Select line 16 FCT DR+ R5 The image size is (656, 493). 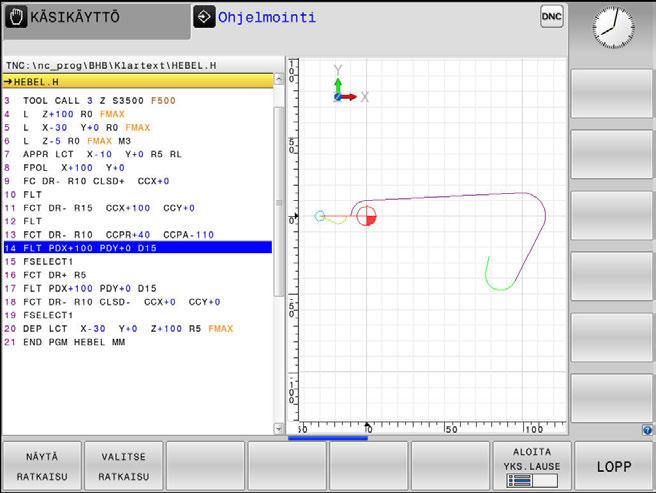138,275
